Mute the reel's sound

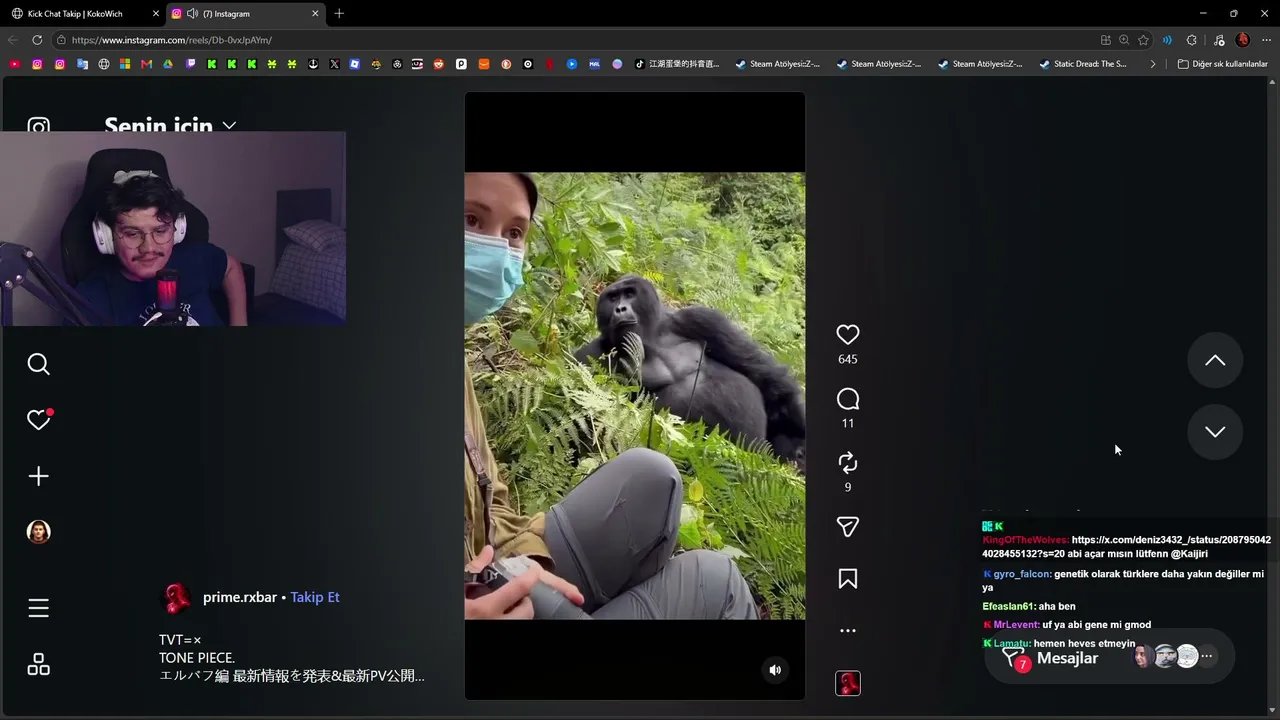tap(775, 670)
